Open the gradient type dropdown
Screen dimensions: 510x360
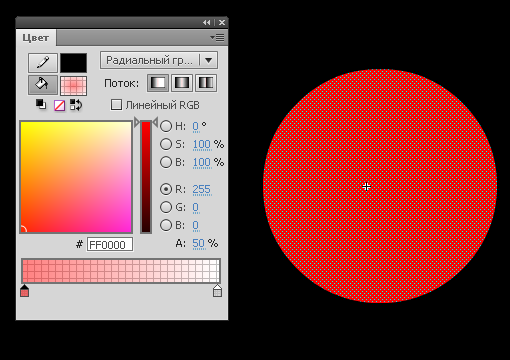[x=159, y=60]
